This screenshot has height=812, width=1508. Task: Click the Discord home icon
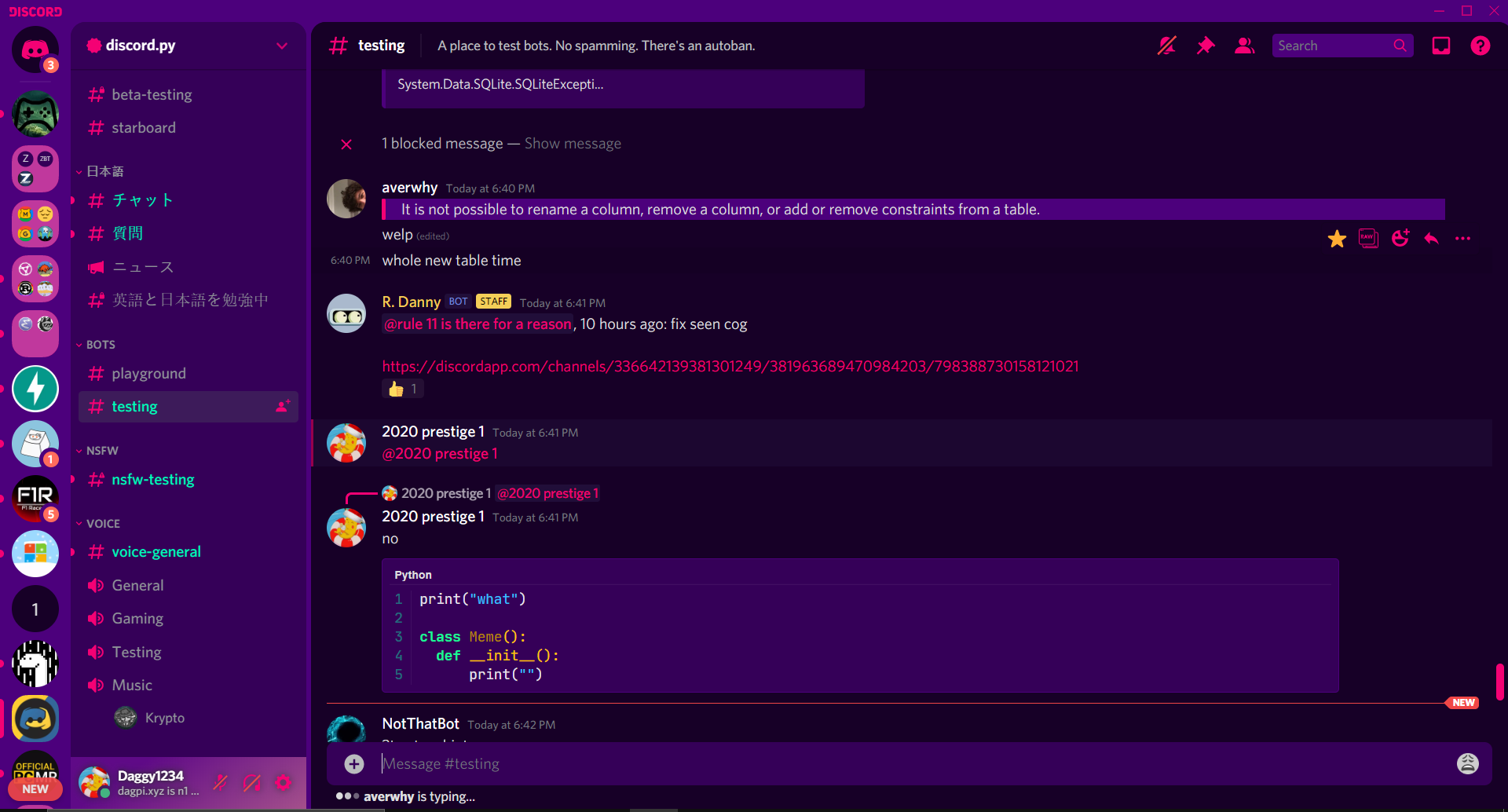[35, 50]
